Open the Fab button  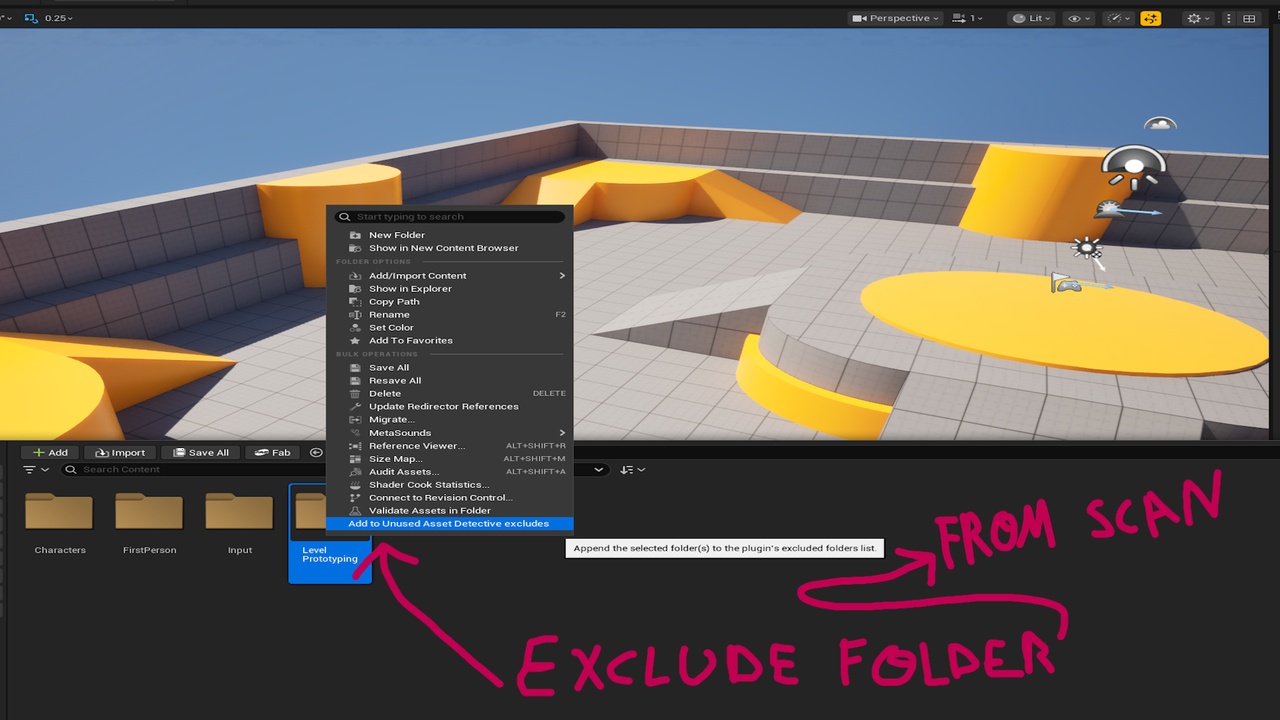coord(272,453)
